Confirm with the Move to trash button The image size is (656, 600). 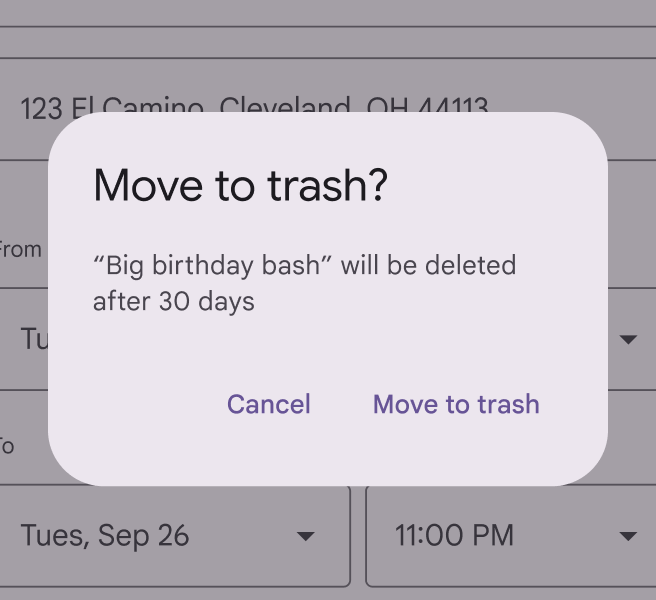coord(456,404)
